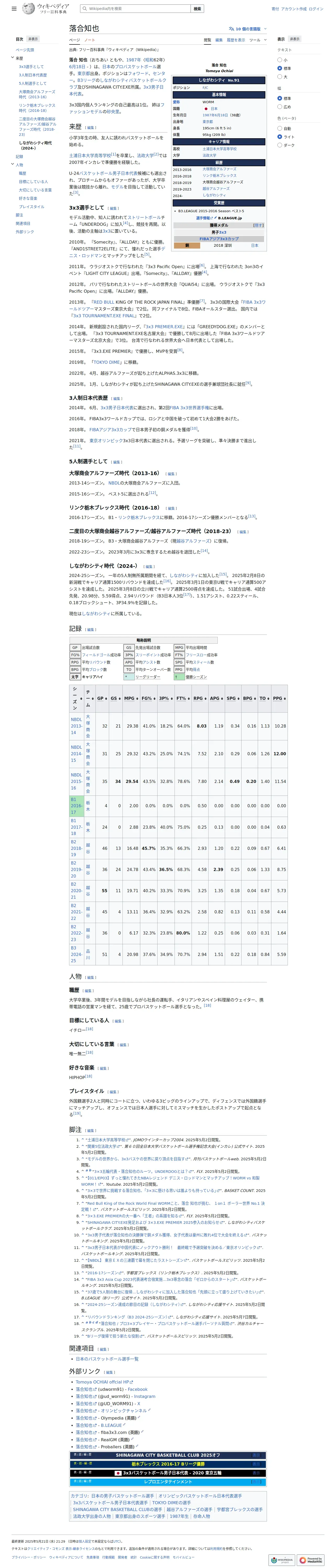Expand 3x3バスケットボール男子日本代表 navbox 表示
The width and height of the screenshot is (336, 1568).
[x=257, y=1473]
